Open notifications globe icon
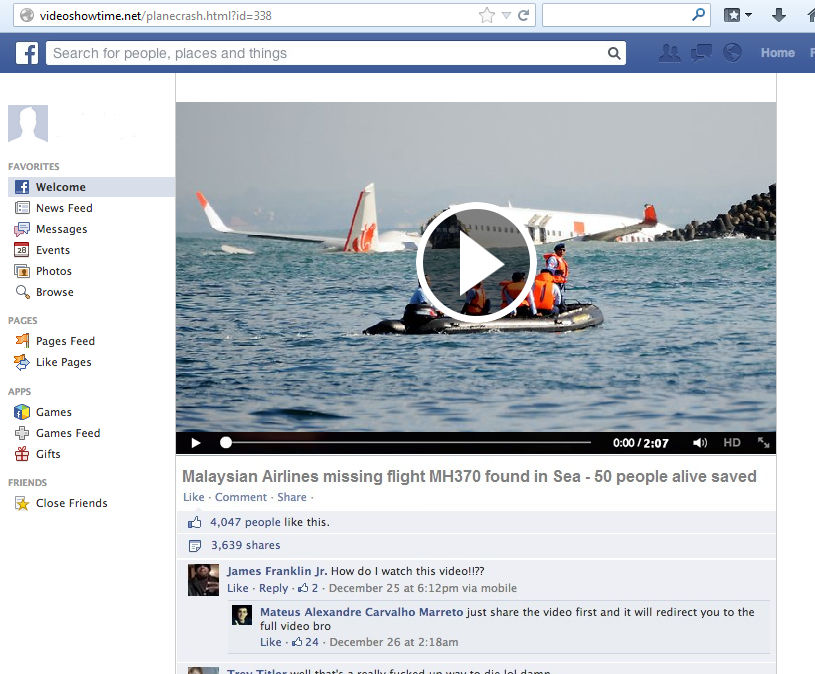Image resolution: width=815 pixels, height=674 pixels. (x=732, y=52)
